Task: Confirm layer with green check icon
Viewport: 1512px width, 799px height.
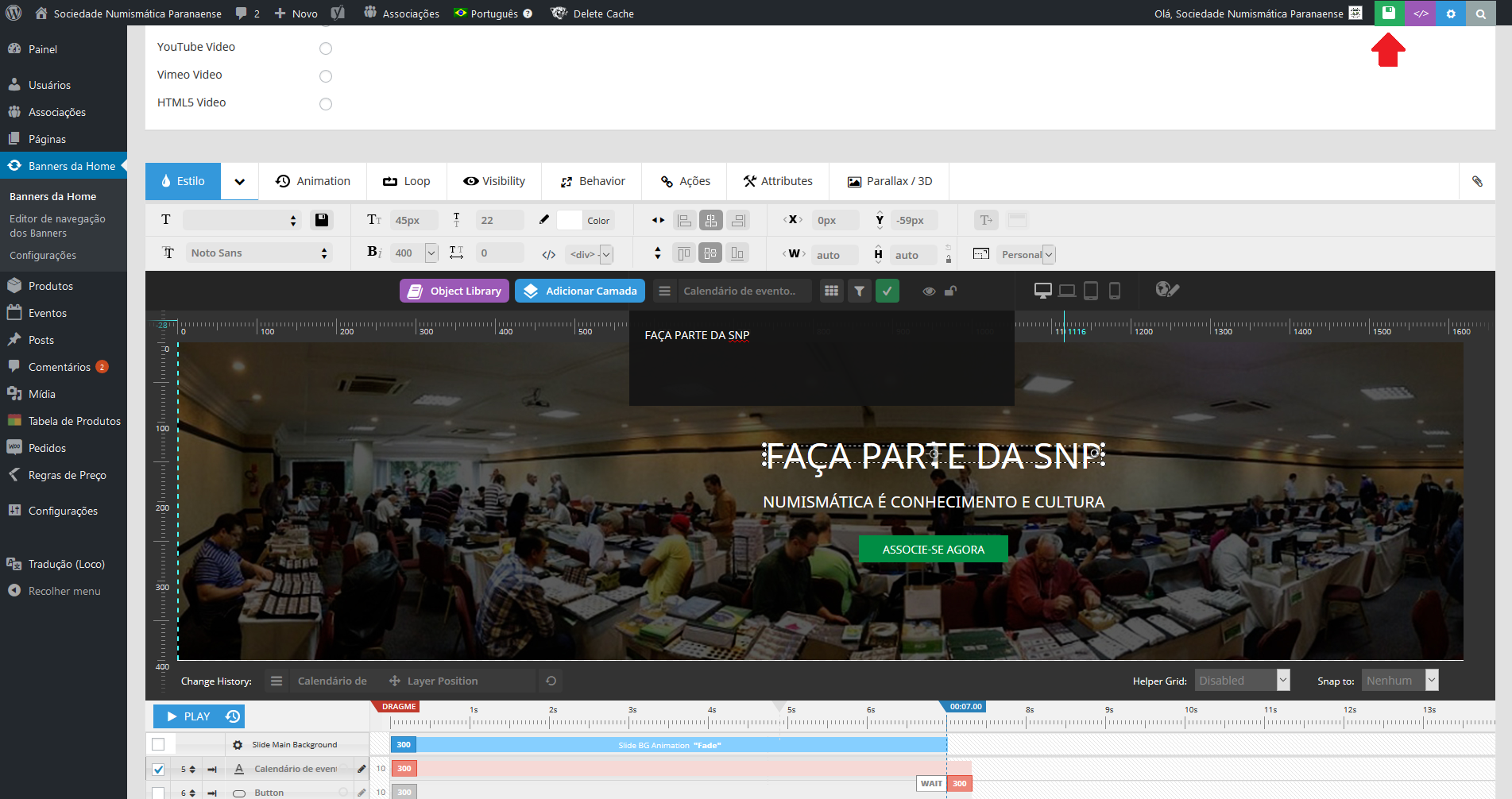Action: click(x=887, y=291)
